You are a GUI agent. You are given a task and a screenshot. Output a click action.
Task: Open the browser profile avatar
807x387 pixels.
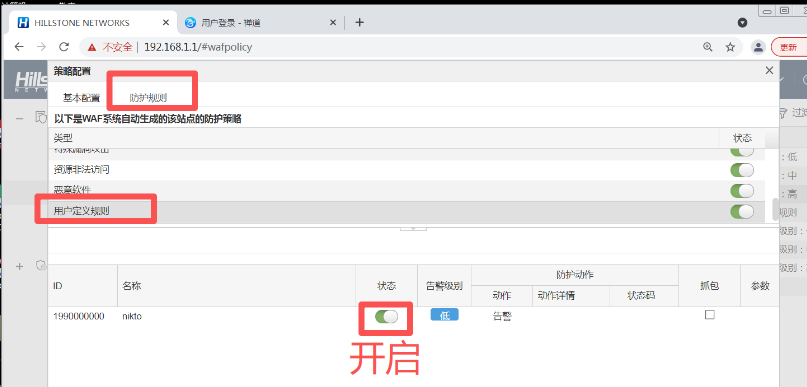[758, 47]
